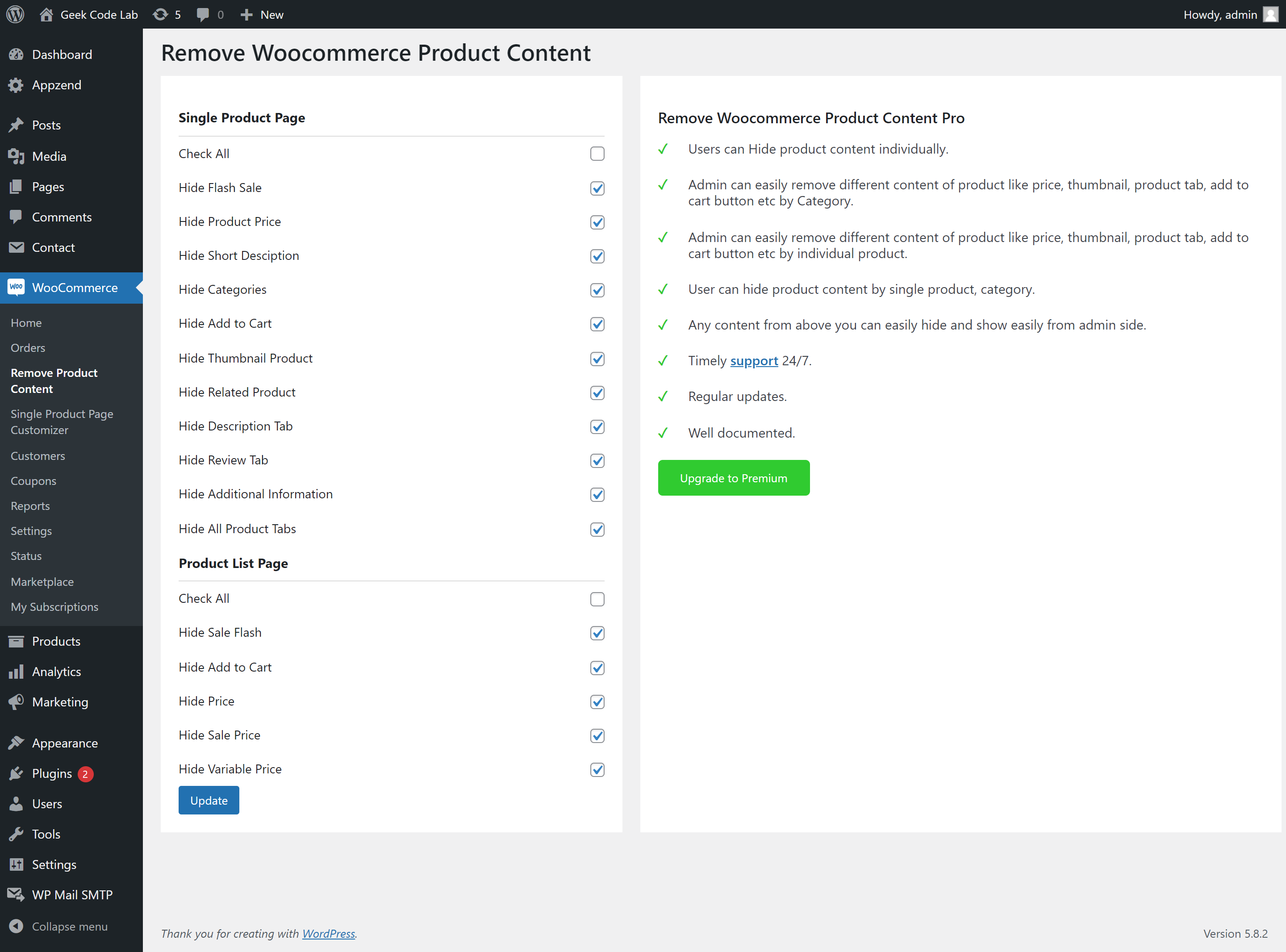The height and width of the screenshot is (952, 1286).
Task: Uncheck Hide Product Price checkbox
Action: (x=597, y=222)
